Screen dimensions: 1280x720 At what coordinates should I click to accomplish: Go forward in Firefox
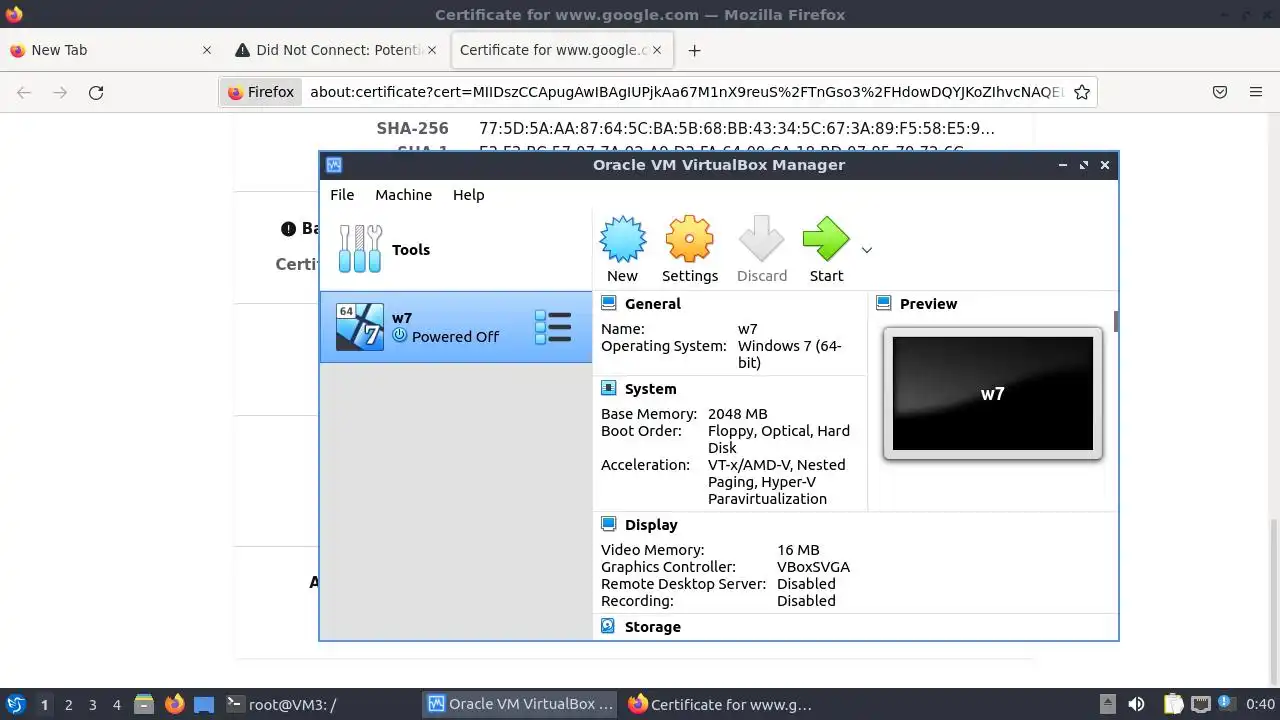tap(60, 92)
